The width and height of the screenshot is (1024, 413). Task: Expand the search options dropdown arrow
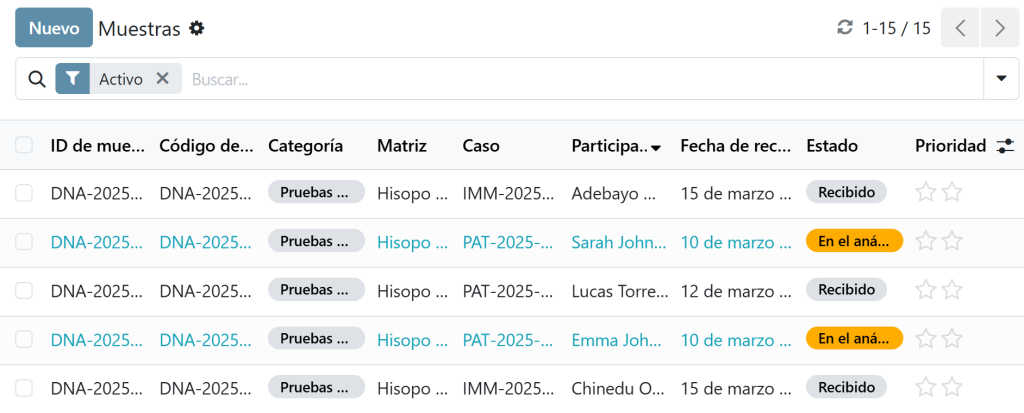[1001, 79]
